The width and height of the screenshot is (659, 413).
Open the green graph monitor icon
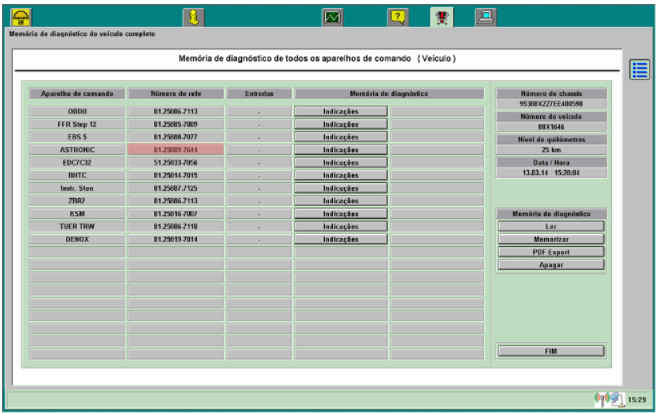pos(333,16)
